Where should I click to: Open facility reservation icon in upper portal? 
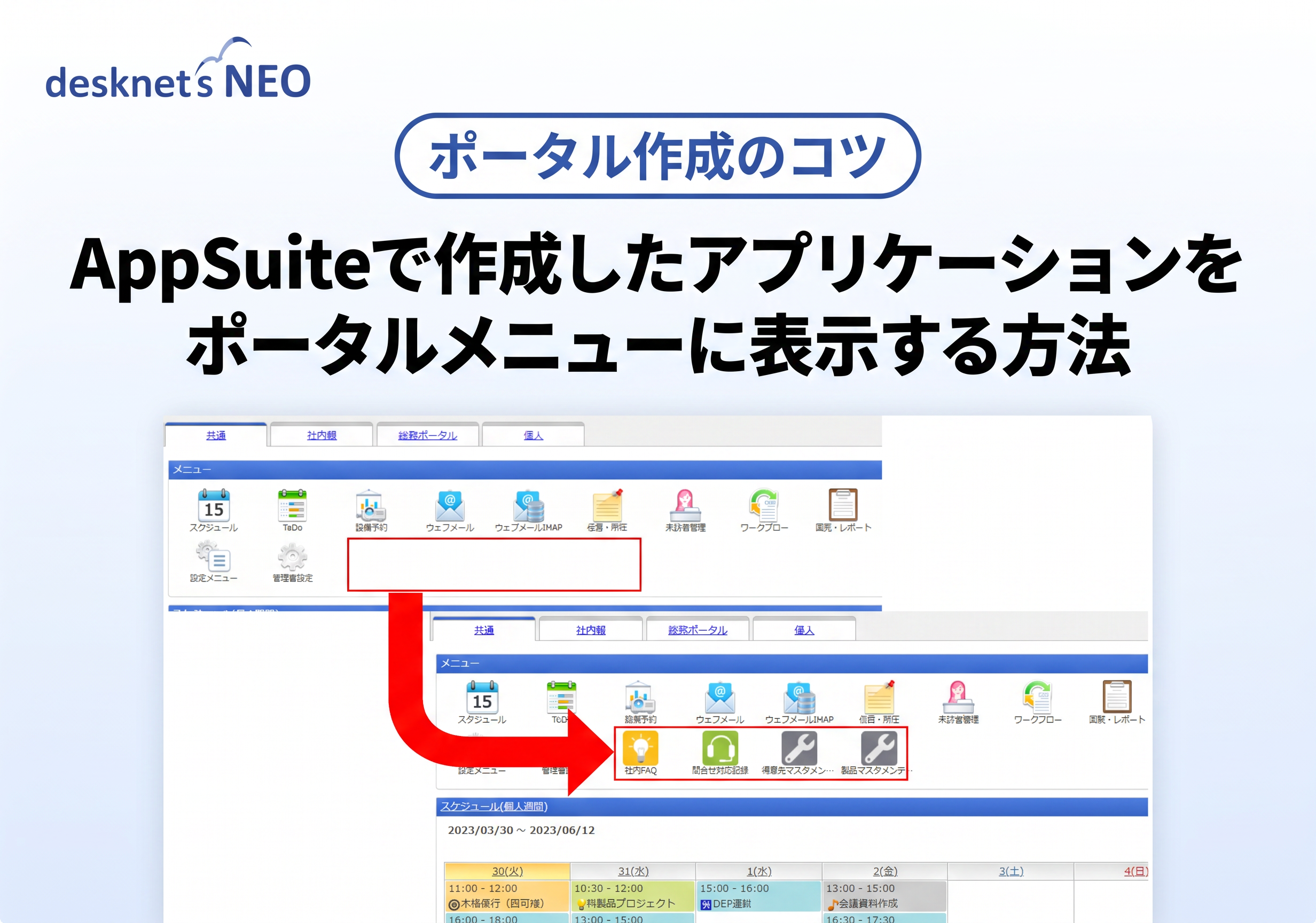tap(371, 505)
